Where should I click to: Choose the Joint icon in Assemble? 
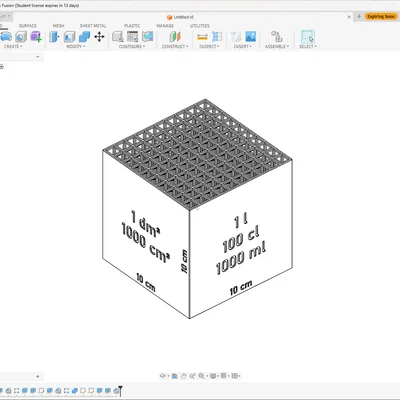point(277,36)
